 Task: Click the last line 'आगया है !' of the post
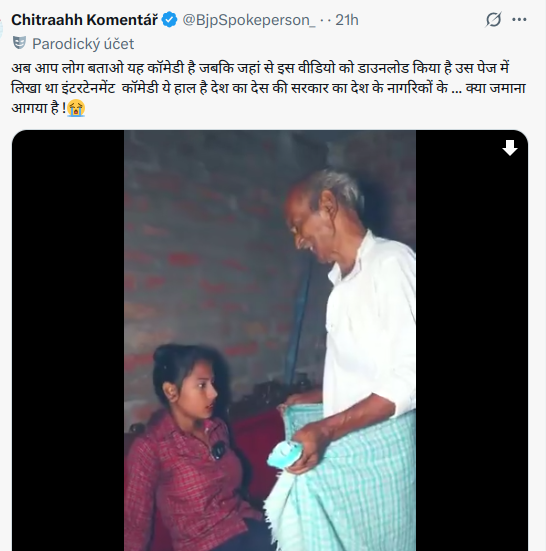(x=39, y=108)
